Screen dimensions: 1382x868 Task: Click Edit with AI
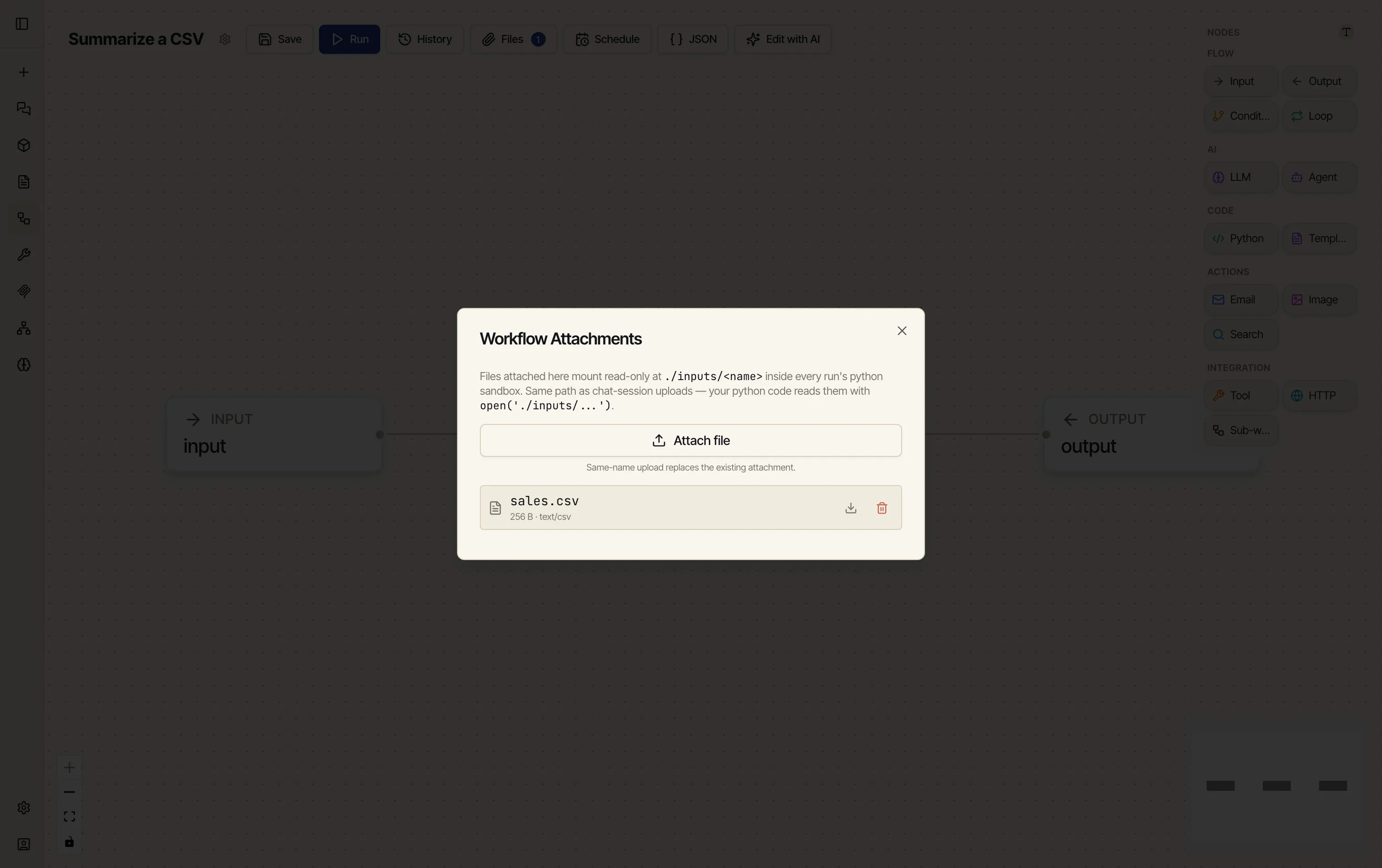click(x=783, y=39)
